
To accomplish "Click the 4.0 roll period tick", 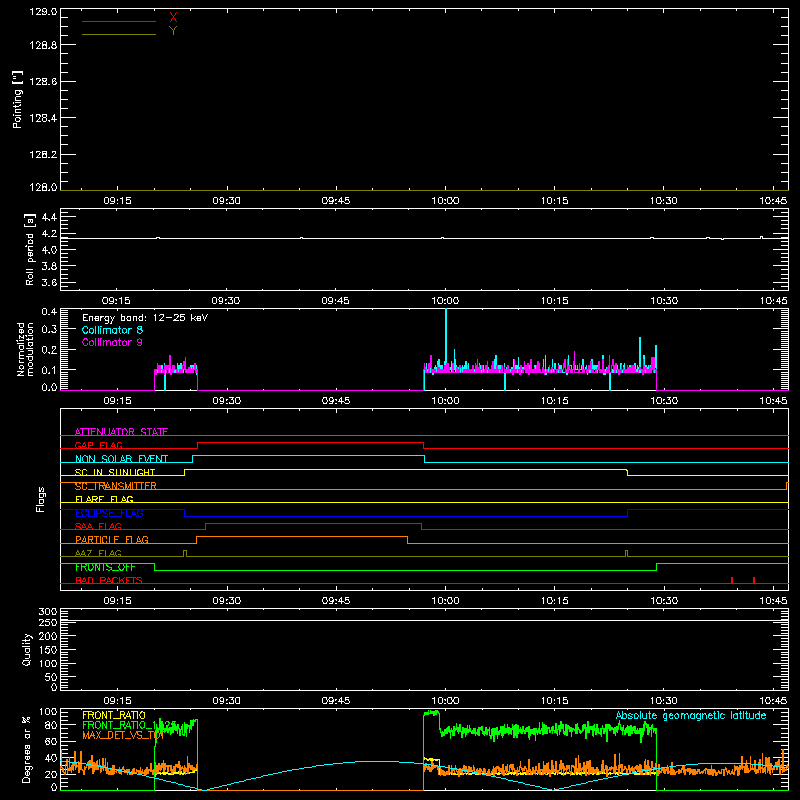I will [x=49, y=249].
